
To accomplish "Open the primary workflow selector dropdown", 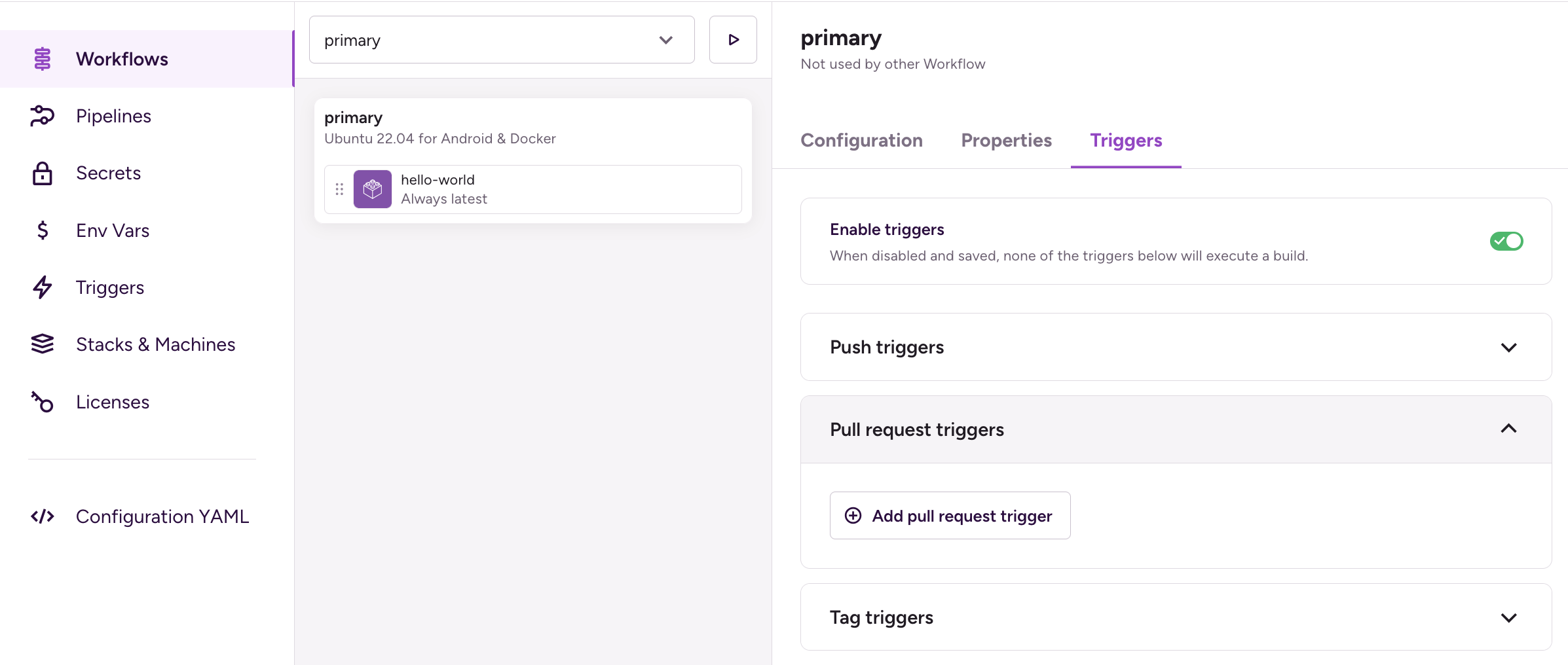I will pos(502,40).
